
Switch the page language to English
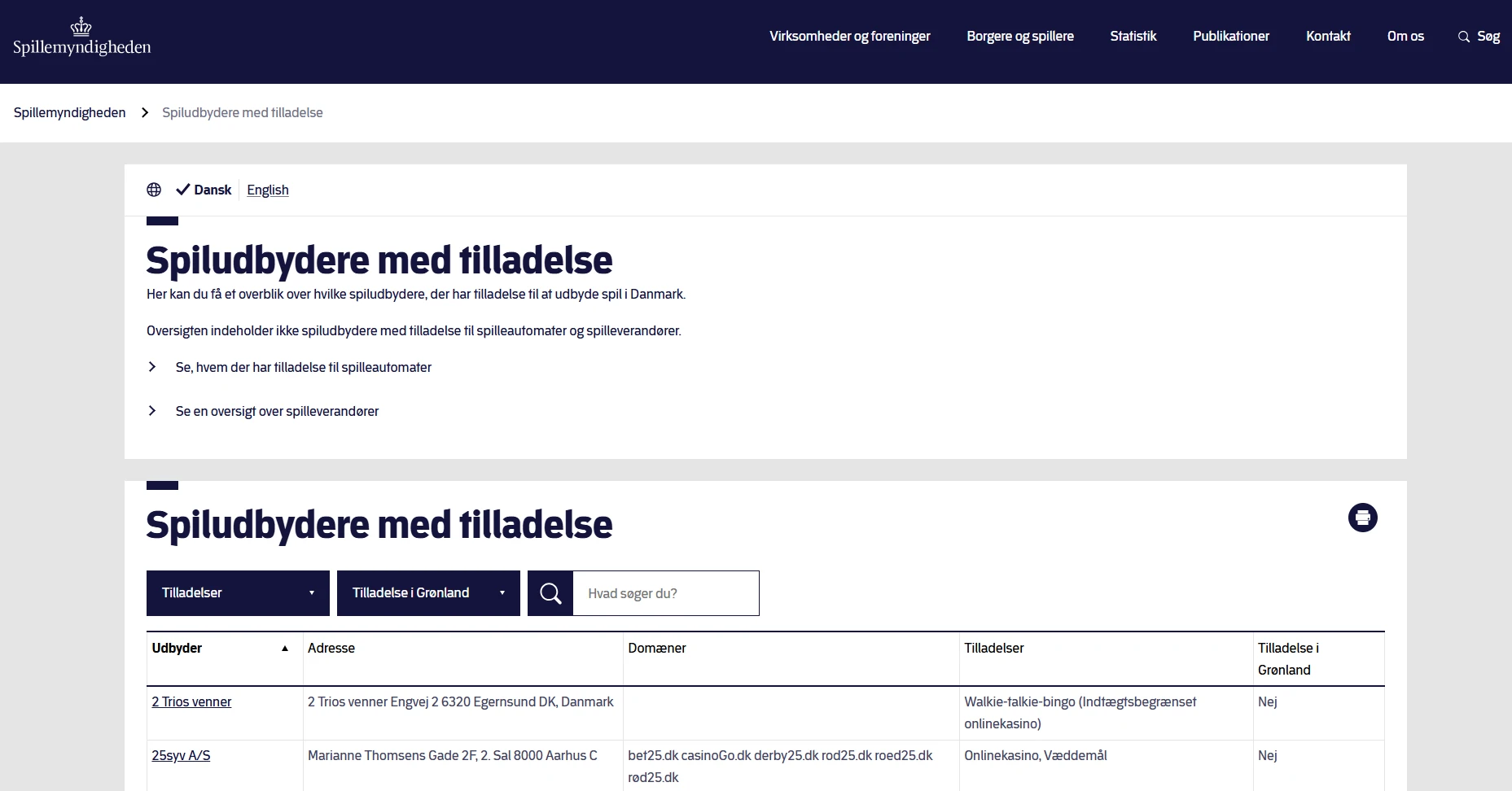click(268, 190)
